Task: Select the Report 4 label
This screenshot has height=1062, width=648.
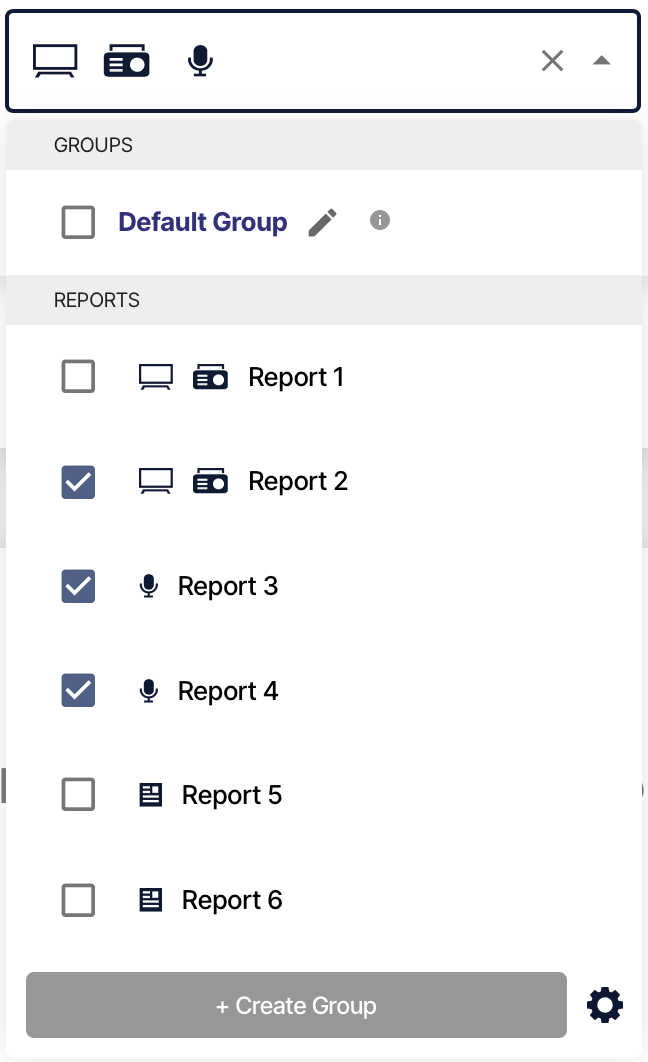Action: point(228,691)
